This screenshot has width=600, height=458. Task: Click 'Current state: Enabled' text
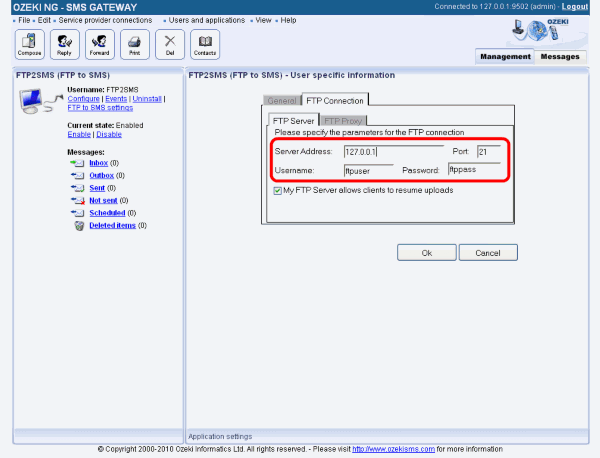[x=105, y=126]
